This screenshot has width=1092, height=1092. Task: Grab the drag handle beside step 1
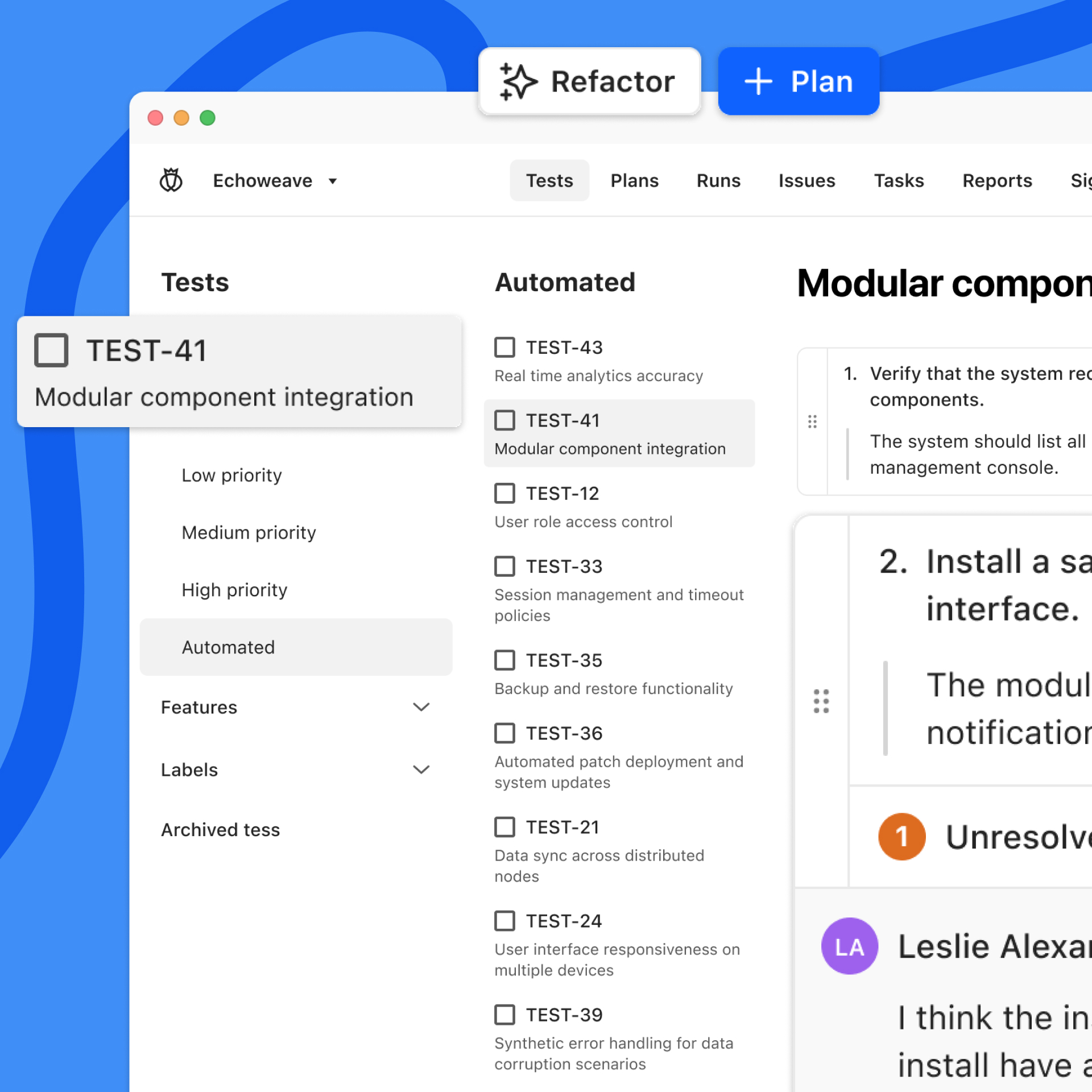(812, 421)
